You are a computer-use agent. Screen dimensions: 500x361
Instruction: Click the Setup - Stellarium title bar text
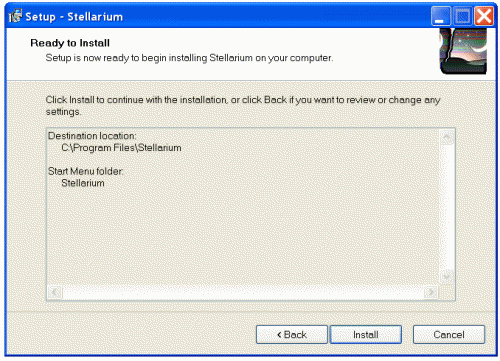pyautogui.click(x=74, y=17)
